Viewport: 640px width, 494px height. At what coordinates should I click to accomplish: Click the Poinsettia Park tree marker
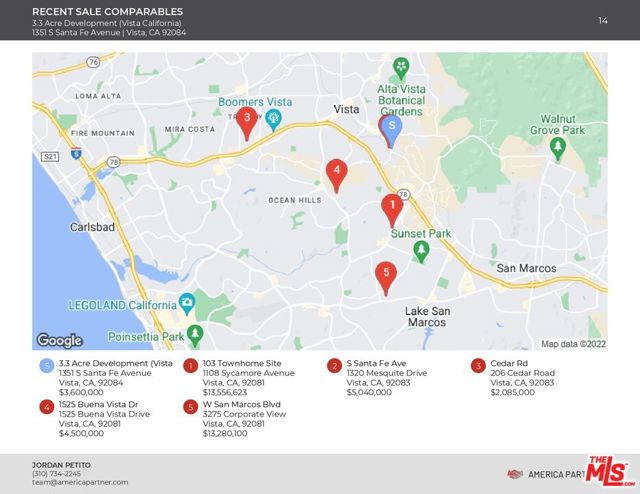pos(196,334)
